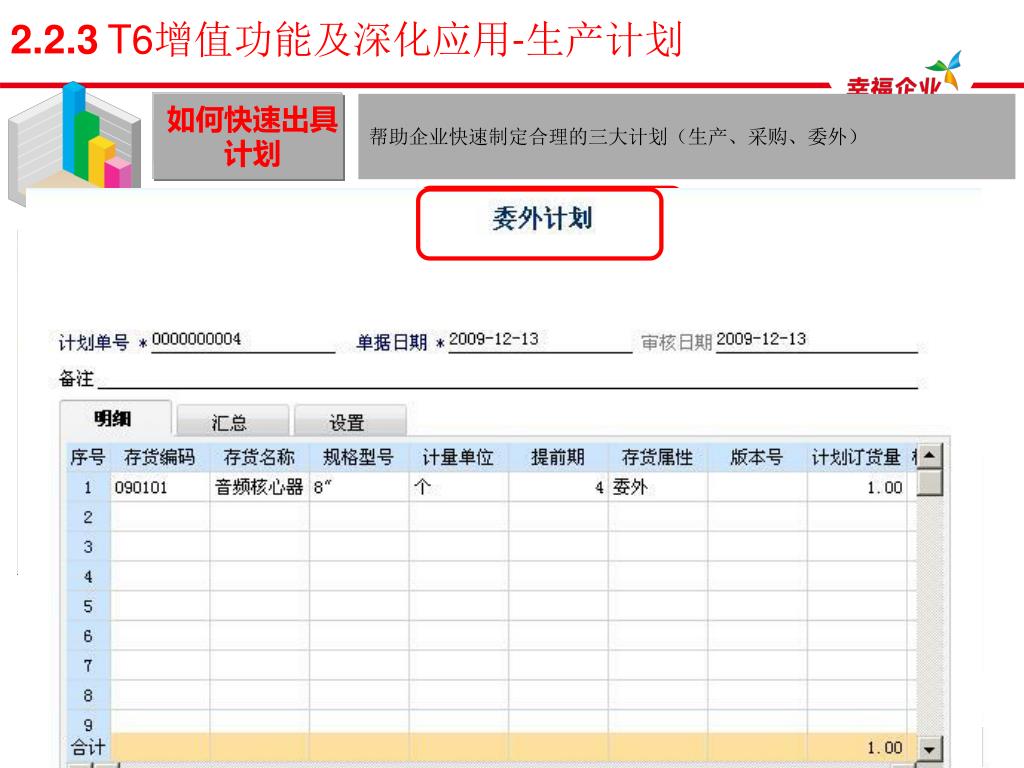1024x768 pixels.
Task: Click the 规格型号 column header
Action: pyautogui.click(x=359, y=457)
